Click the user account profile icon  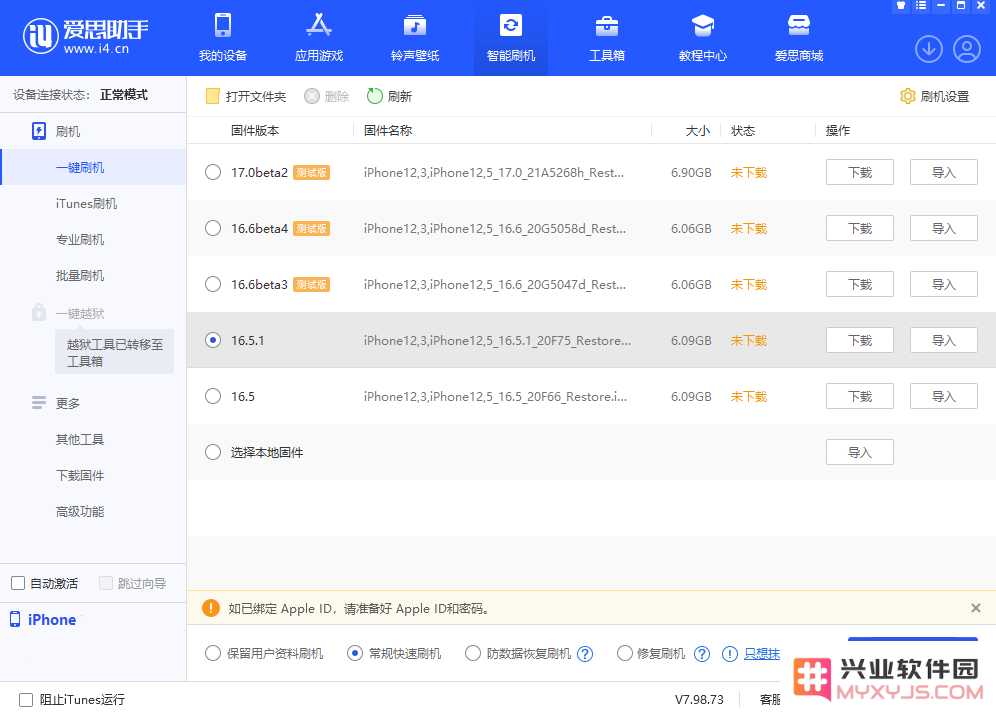967,49
